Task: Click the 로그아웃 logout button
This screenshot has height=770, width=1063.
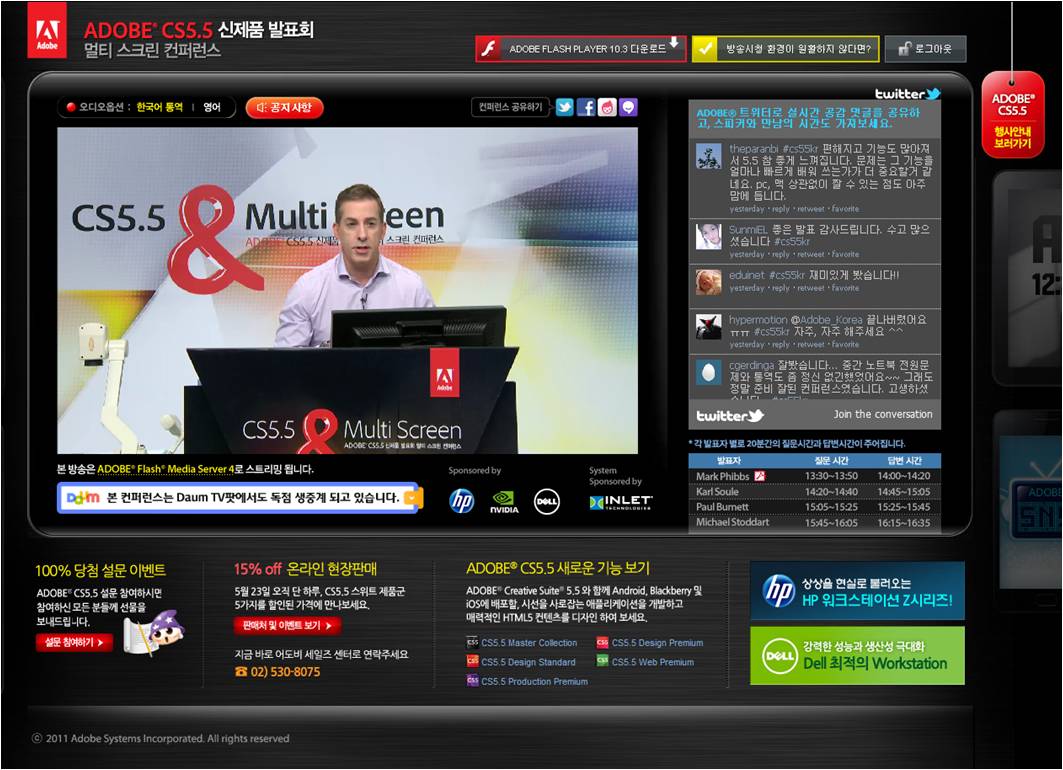Action: point(925,49)
